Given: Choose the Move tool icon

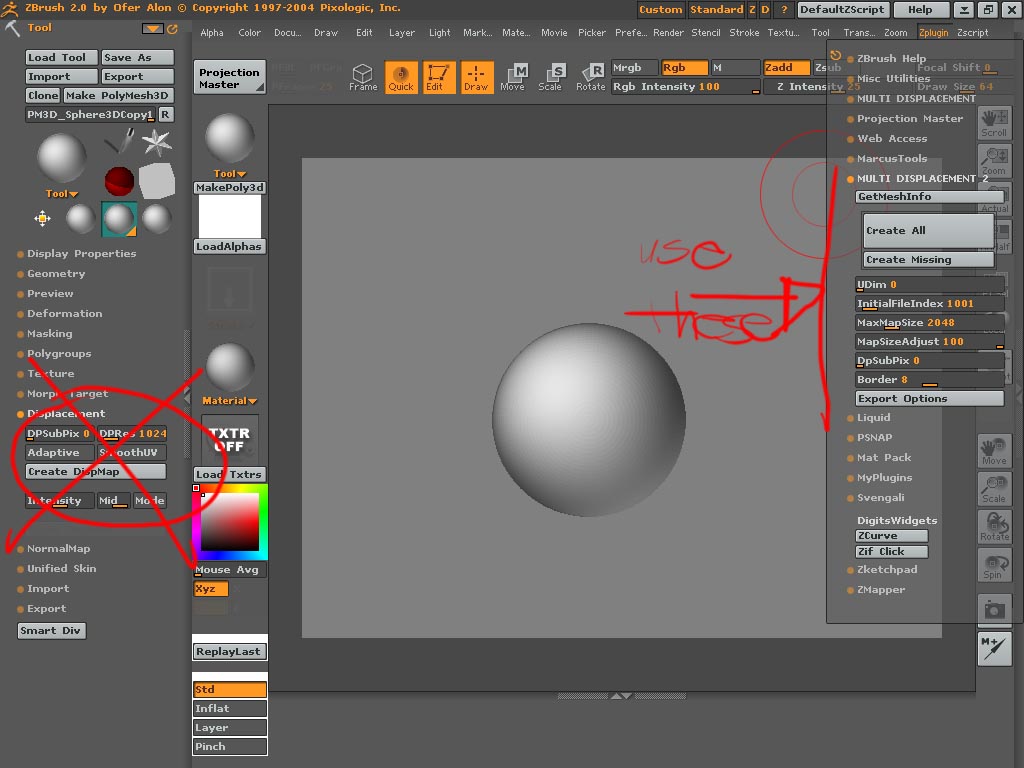Looking at the screenshot, I should tap(513, 77).
